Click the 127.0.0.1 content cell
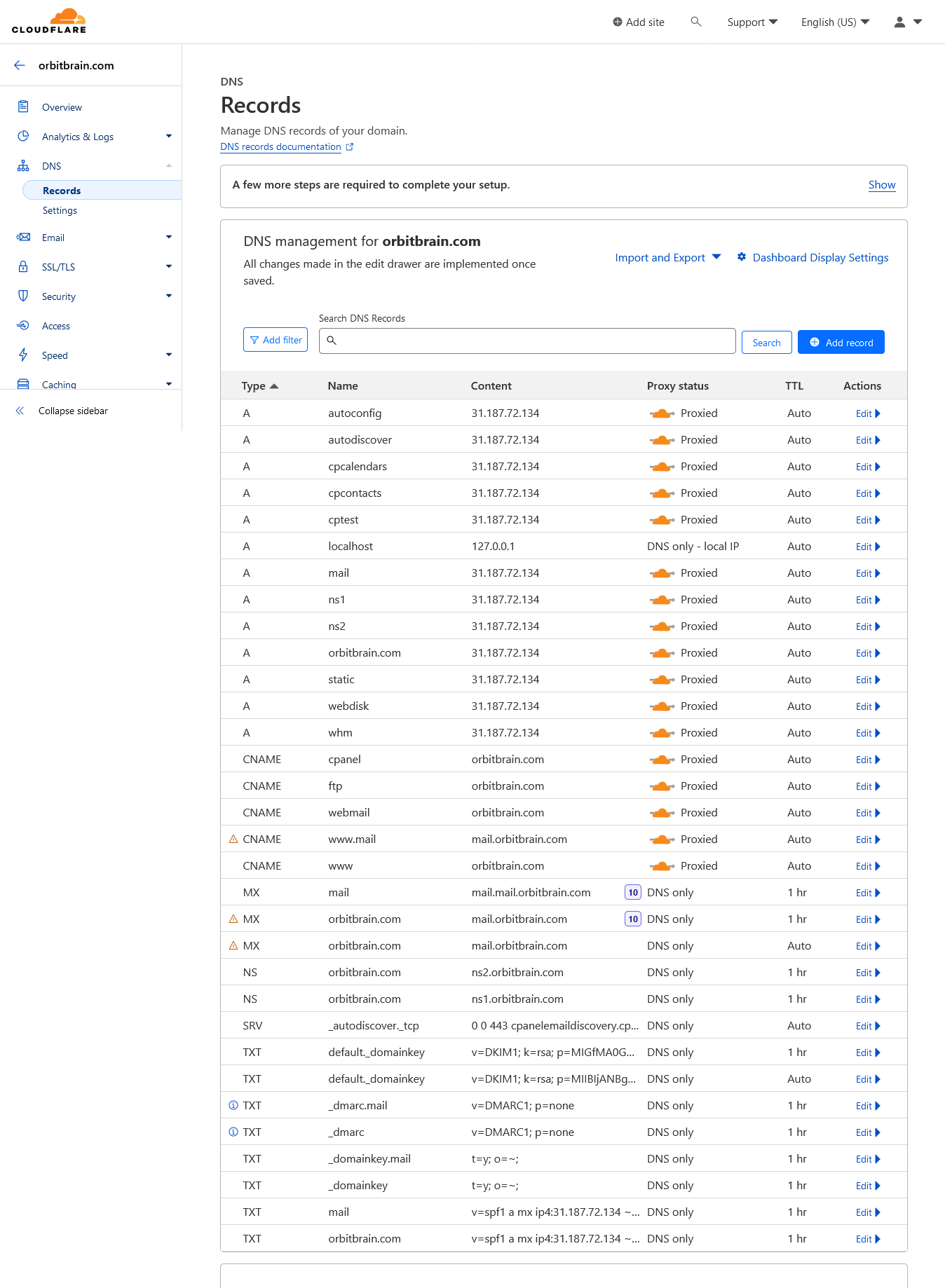The image size is (945, 1288). pos(493,546)
